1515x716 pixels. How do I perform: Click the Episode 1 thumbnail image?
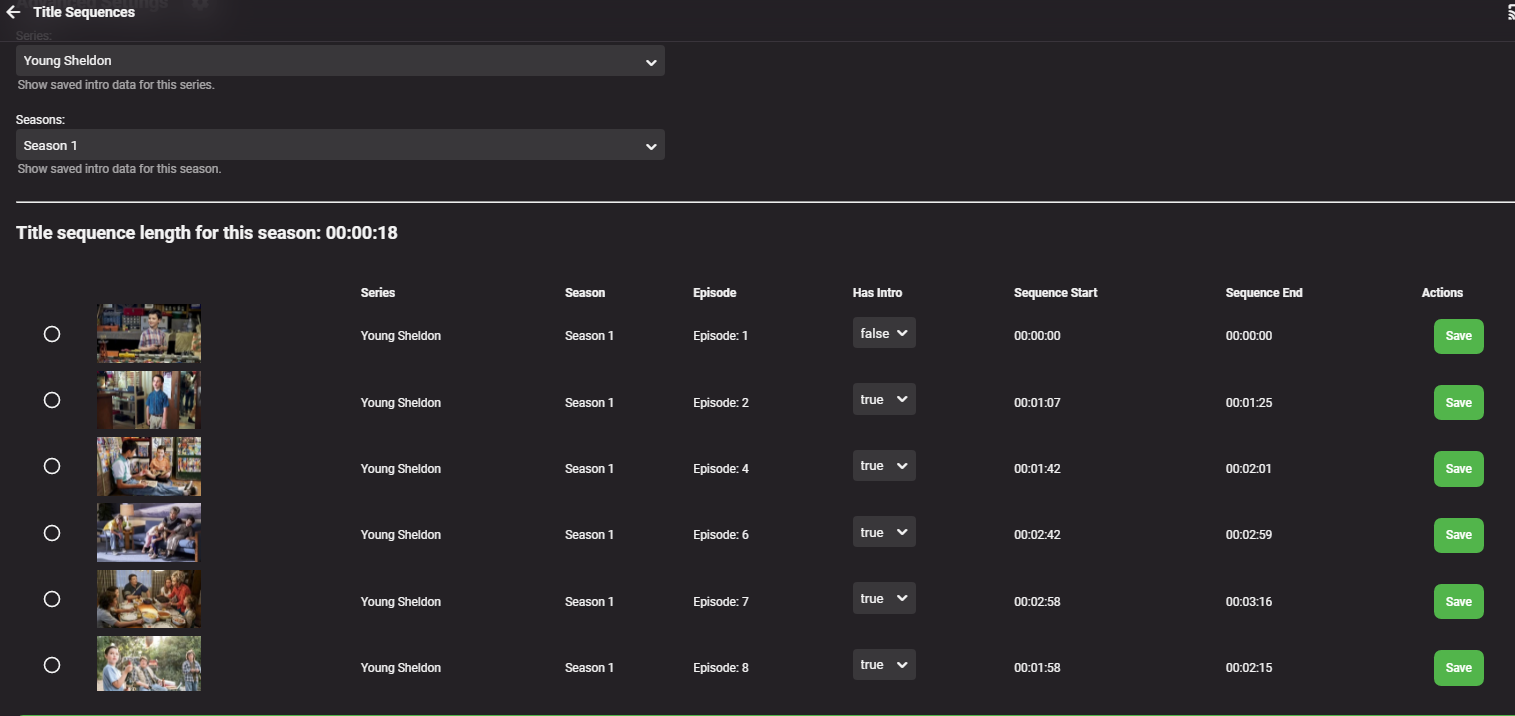tap(149, 333)
